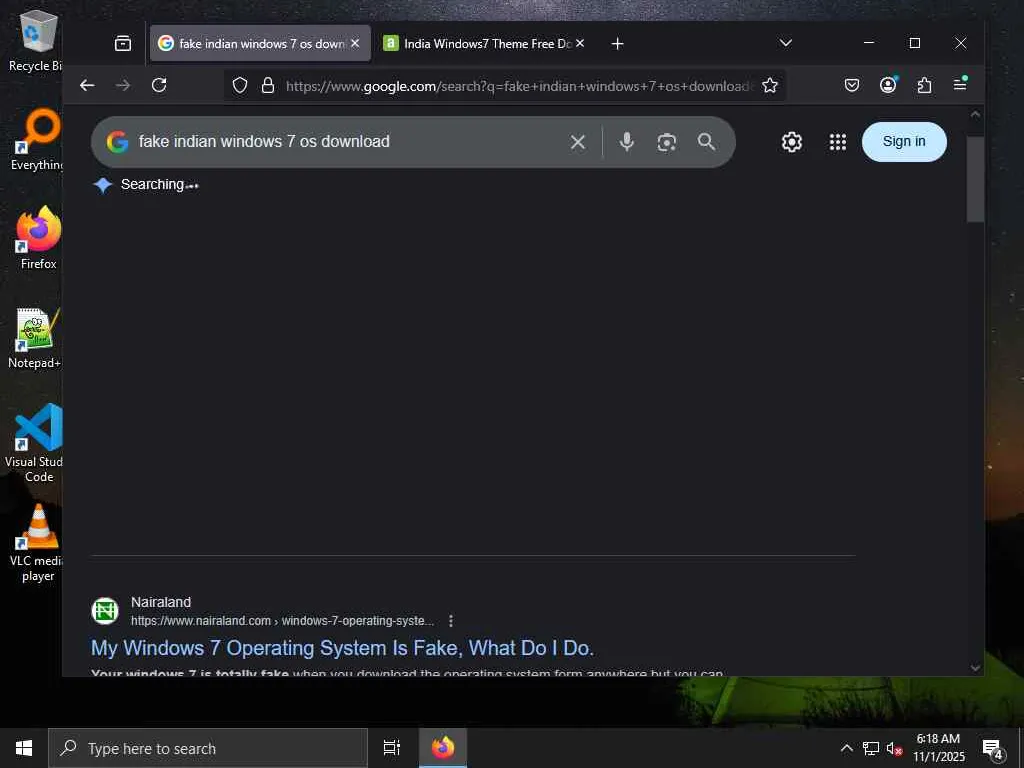Show hidden system tray icons
This screenshot has width=1024, height=768.
(x=846, y=748)
